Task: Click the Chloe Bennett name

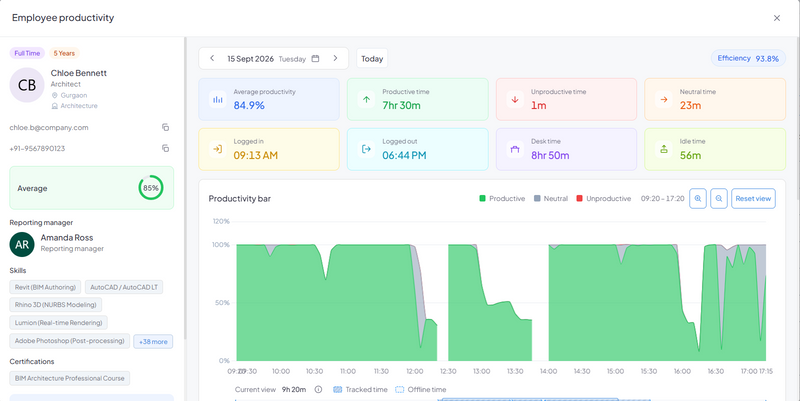Action: pyautogui.click(x=79, y=73)
